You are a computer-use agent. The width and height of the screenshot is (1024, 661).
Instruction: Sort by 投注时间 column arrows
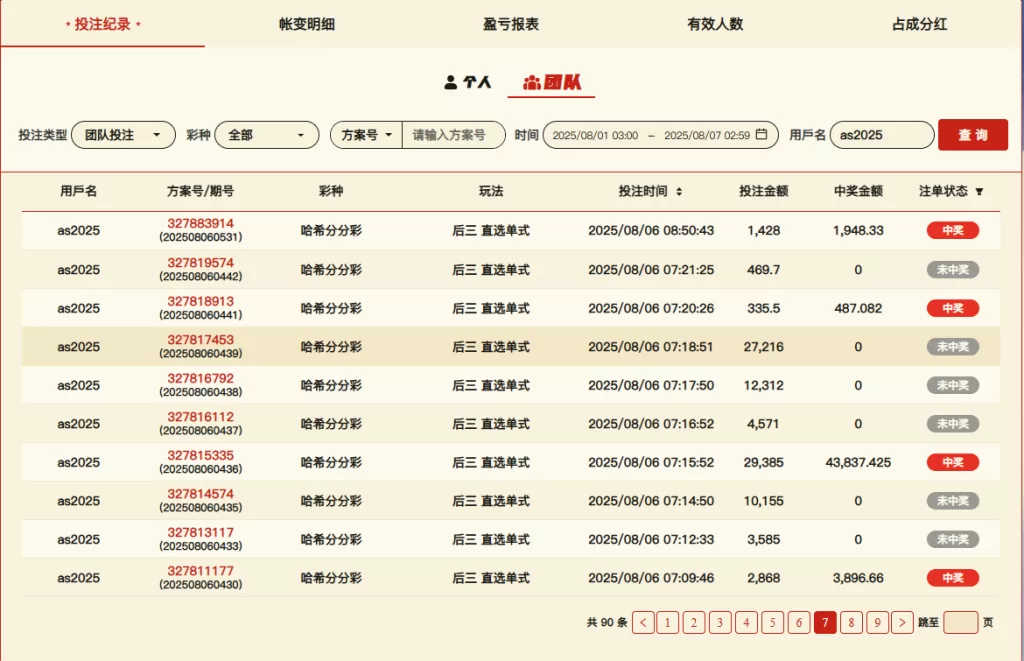point(679,191)
